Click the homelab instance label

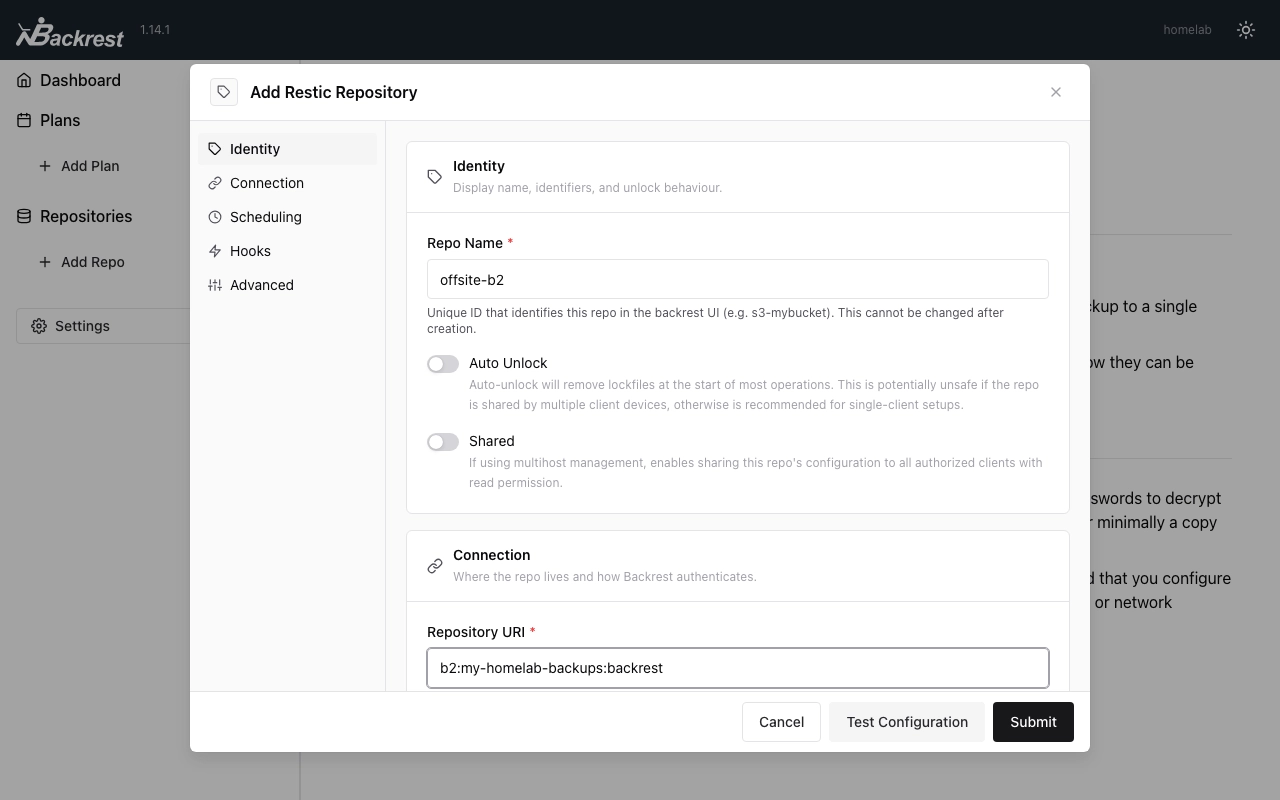1187,30
